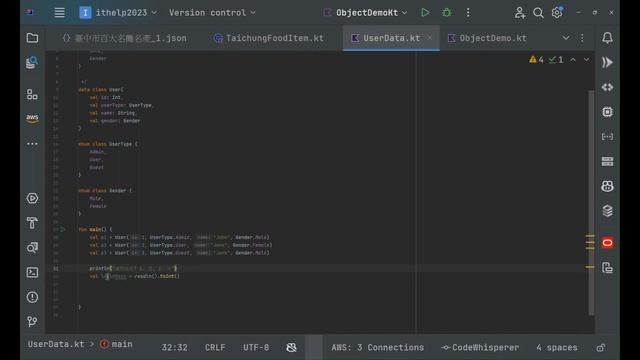Screen dimensions: 640x360
Task: Open Code With Me user icon
Action: pos(520,13)
